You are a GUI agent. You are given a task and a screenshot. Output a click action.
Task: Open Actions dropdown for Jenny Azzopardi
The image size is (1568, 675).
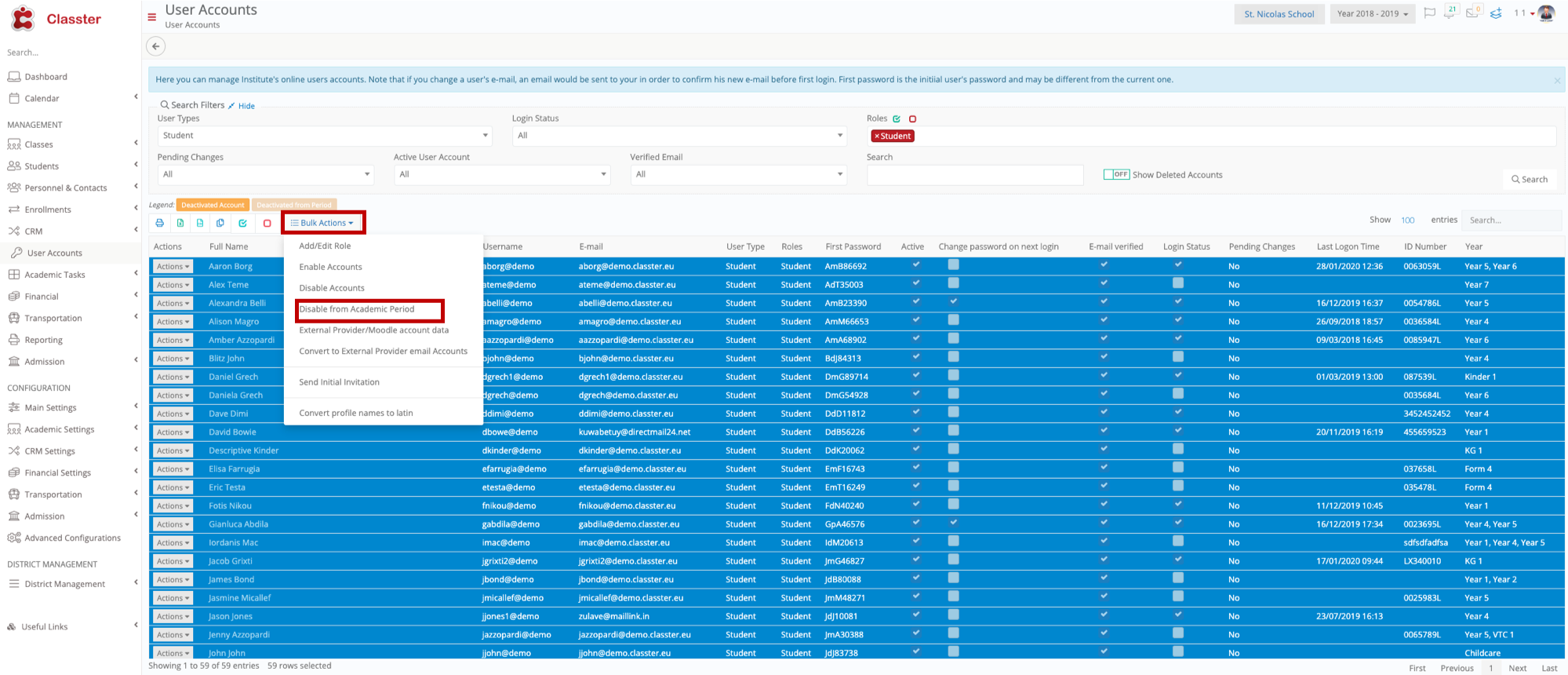coord(173,635)
